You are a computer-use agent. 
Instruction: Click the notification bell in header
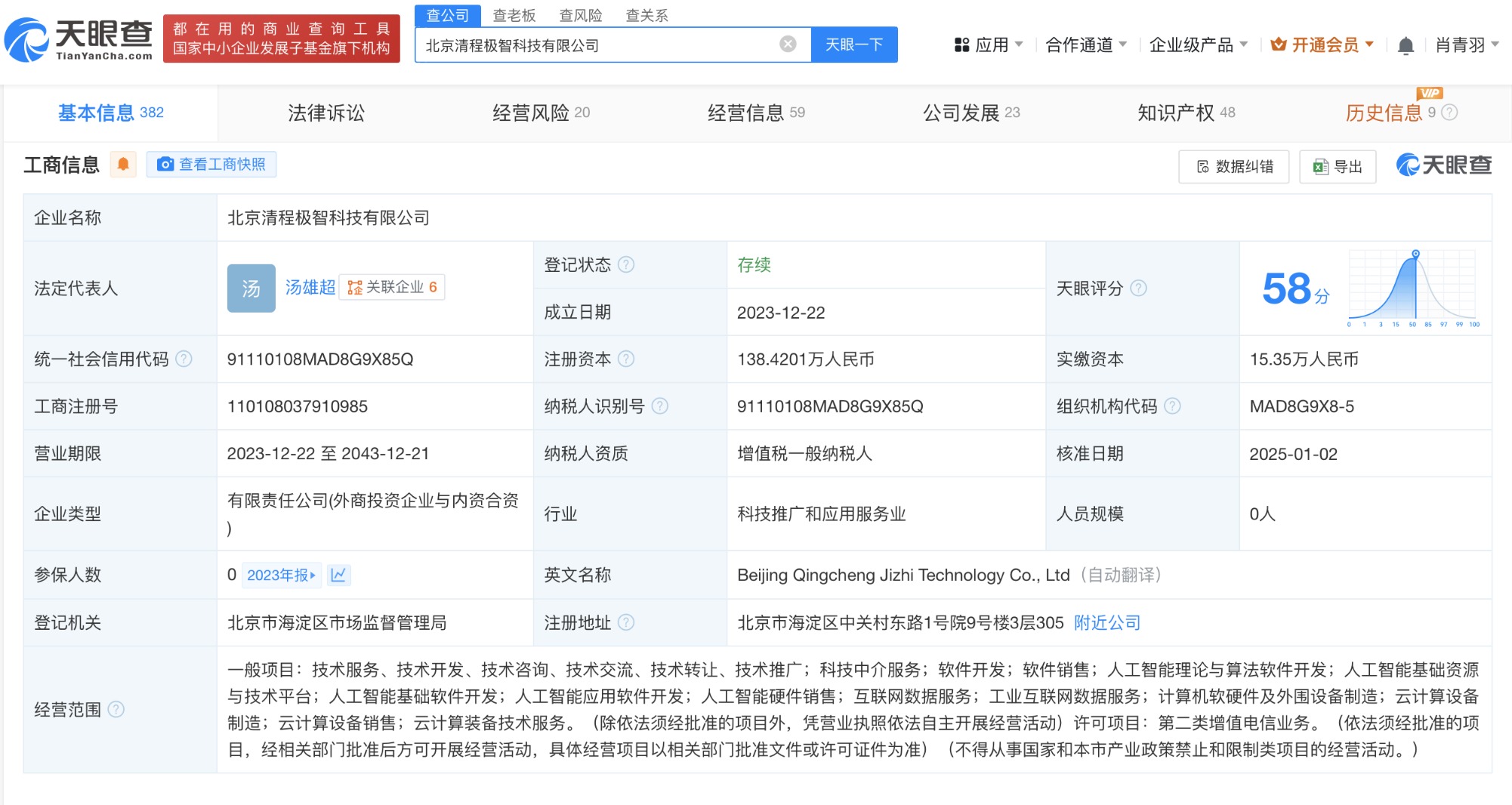[1405, 46]
